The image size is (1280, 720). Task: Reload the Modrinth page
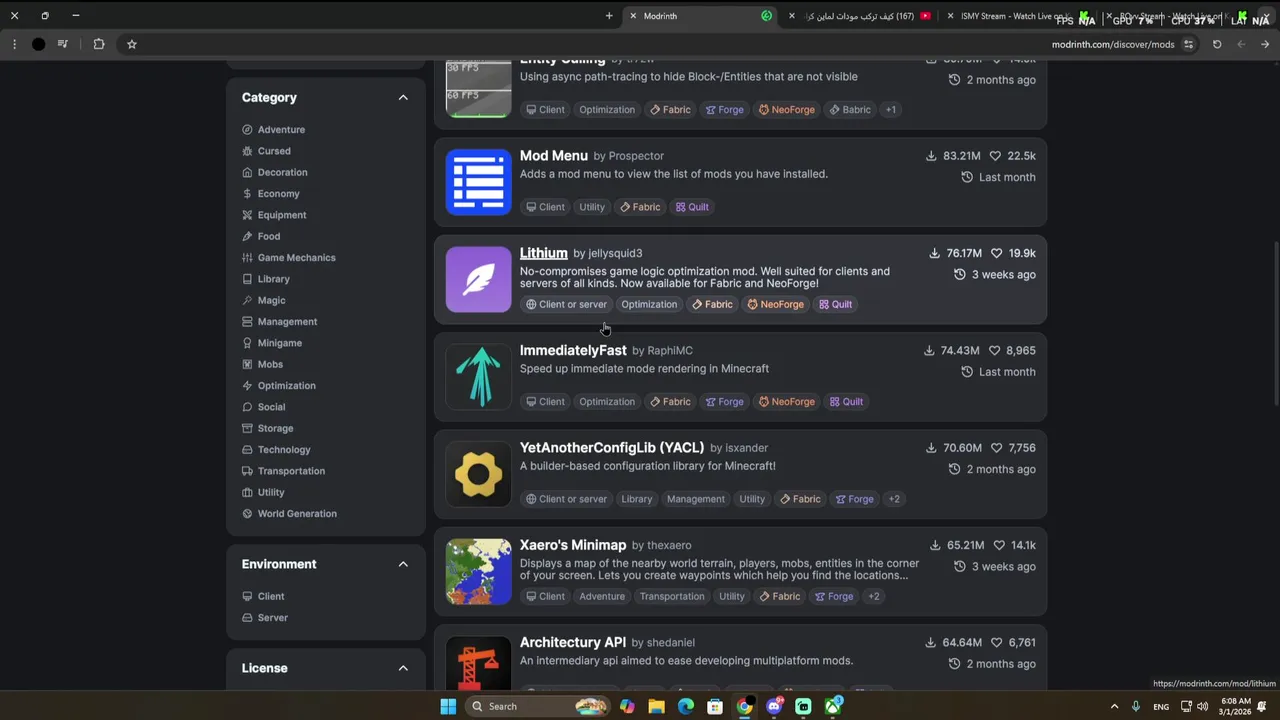pyautogui.click(x=1217, y=44)
